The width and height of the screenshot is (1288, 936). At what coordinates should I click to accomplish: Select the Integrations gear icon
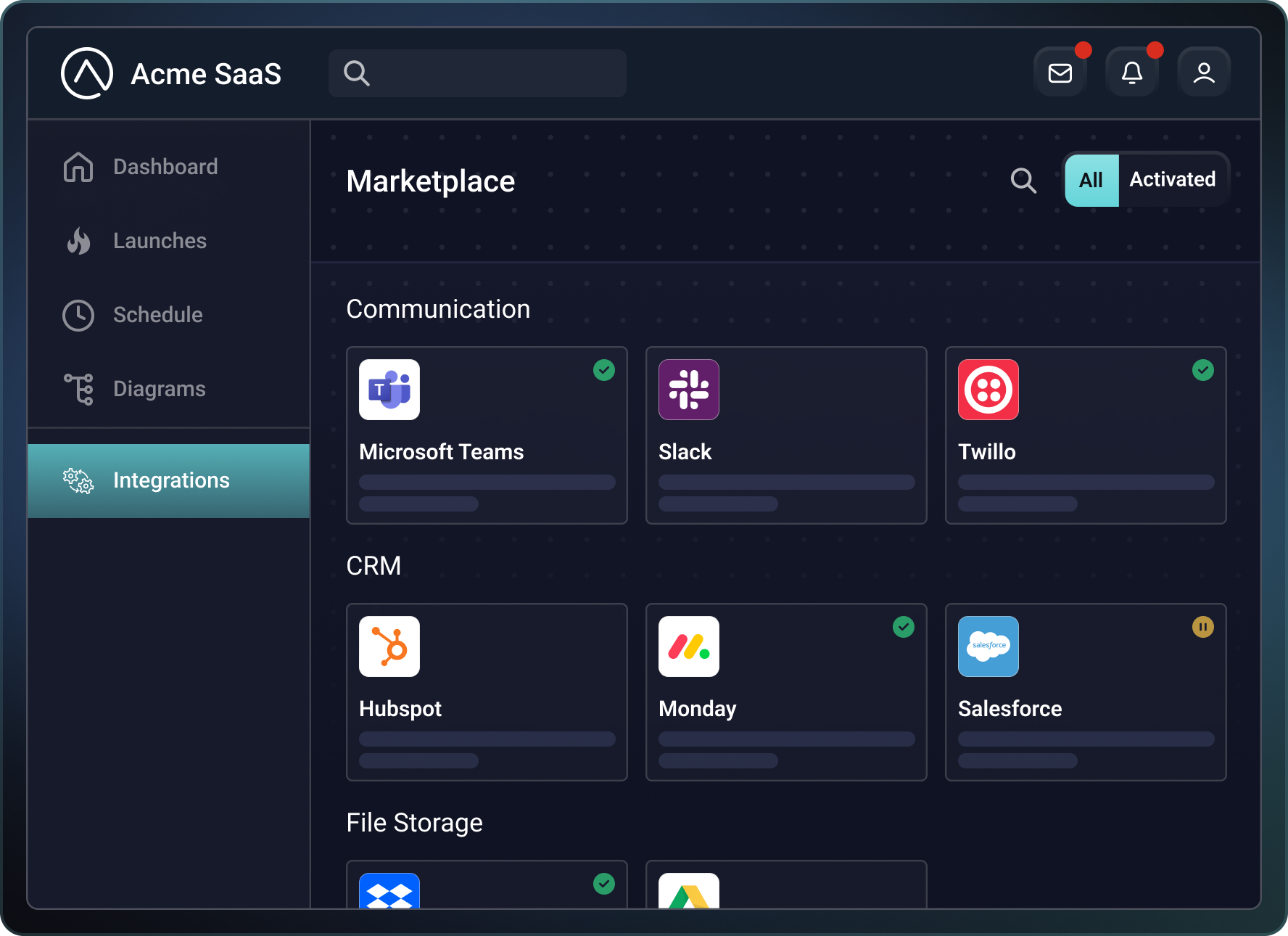[78, 480]
